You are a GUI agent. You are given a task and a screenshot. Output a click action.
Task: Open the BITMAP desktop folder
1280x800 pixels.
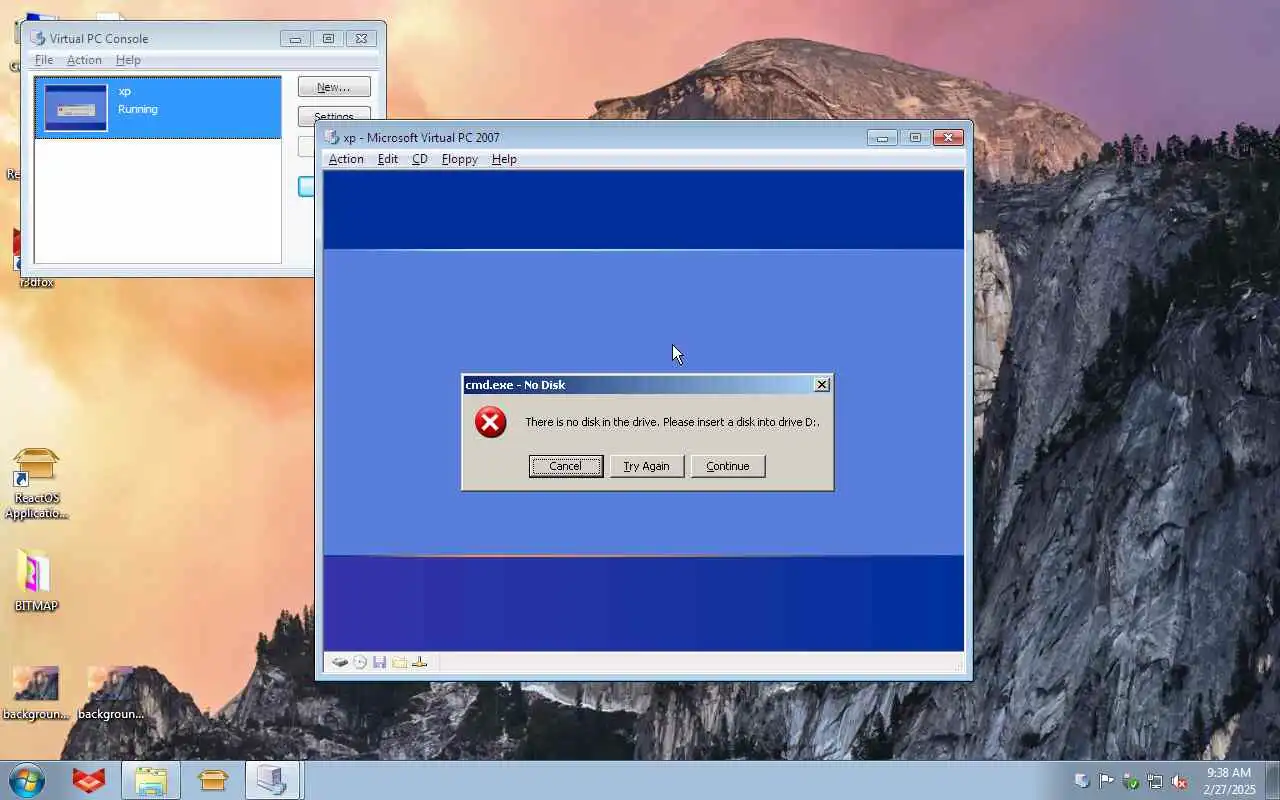pyautogui.click(x=36, y=580)
